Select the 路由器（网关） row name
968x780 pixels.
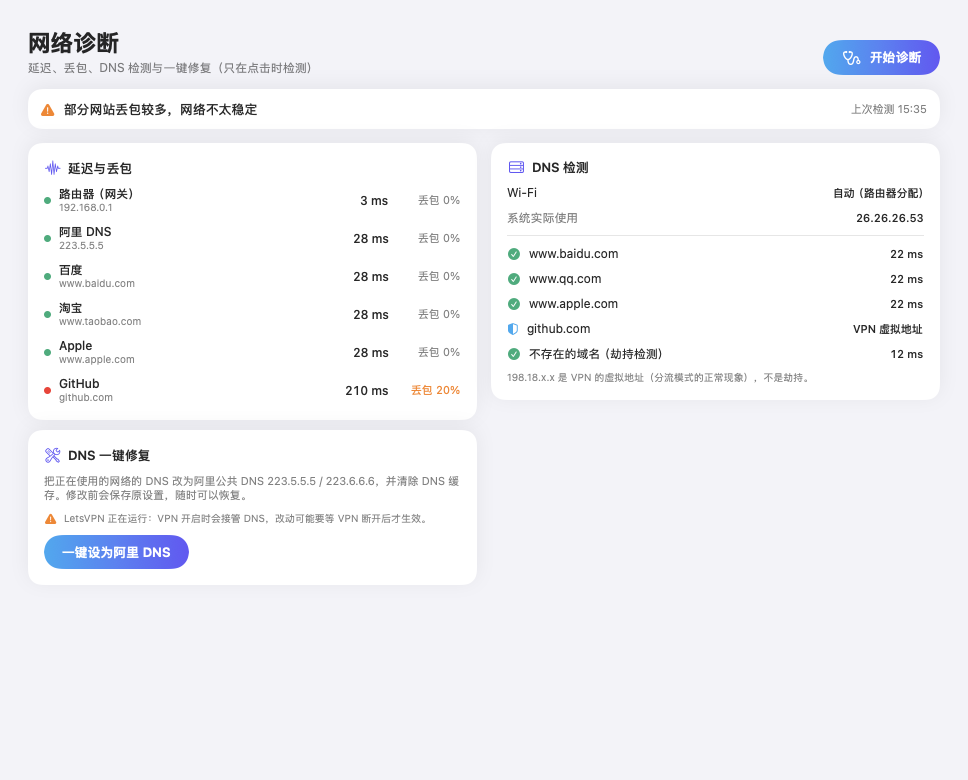(96, 194)
